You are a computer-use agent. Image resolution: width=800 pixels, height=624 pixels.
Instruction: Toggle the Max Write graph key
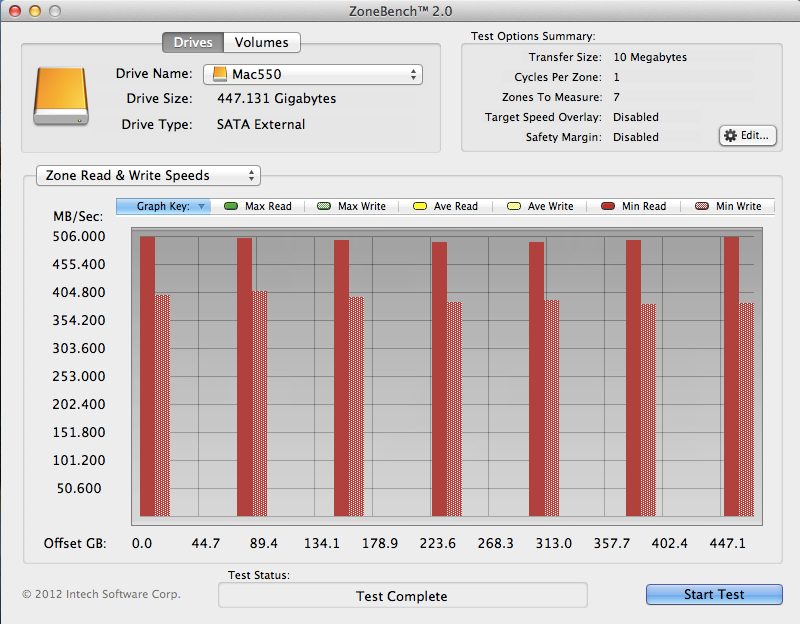coord(323,207)
